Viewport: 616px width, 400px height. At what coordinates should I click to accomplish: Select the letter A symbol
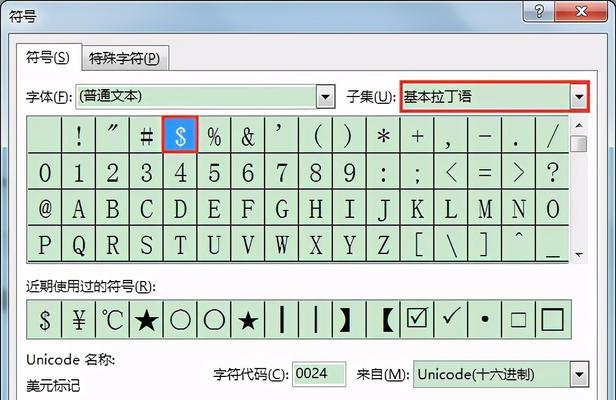79,208
